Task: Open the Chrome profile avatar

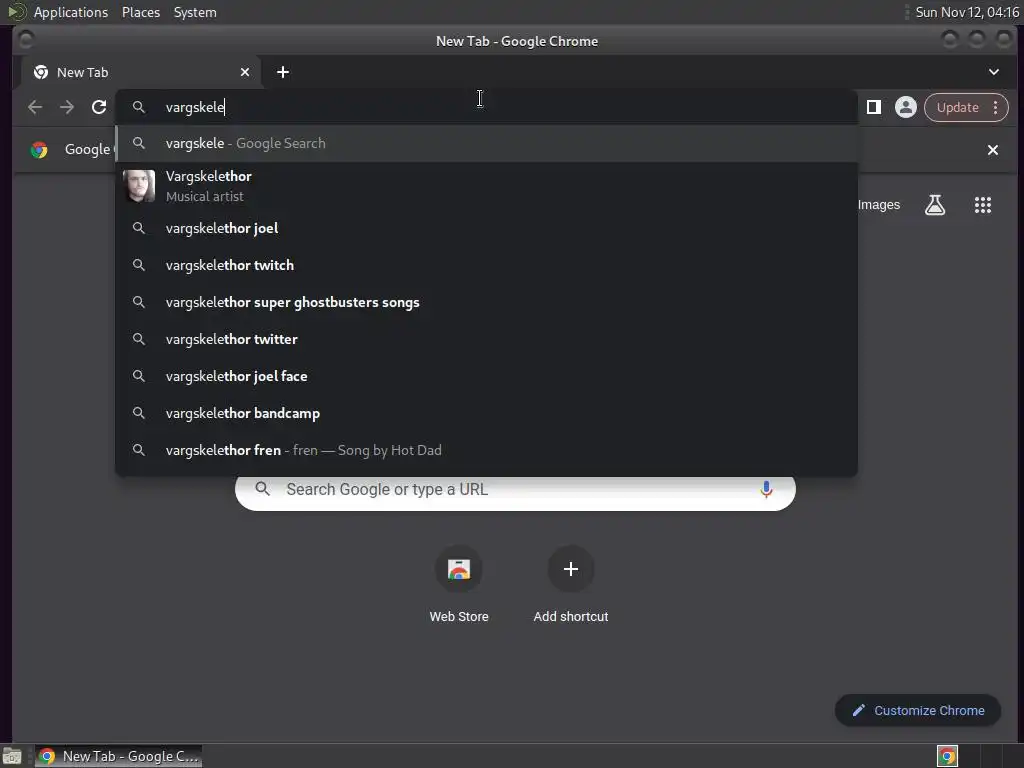Action: (x=906, y=107)
